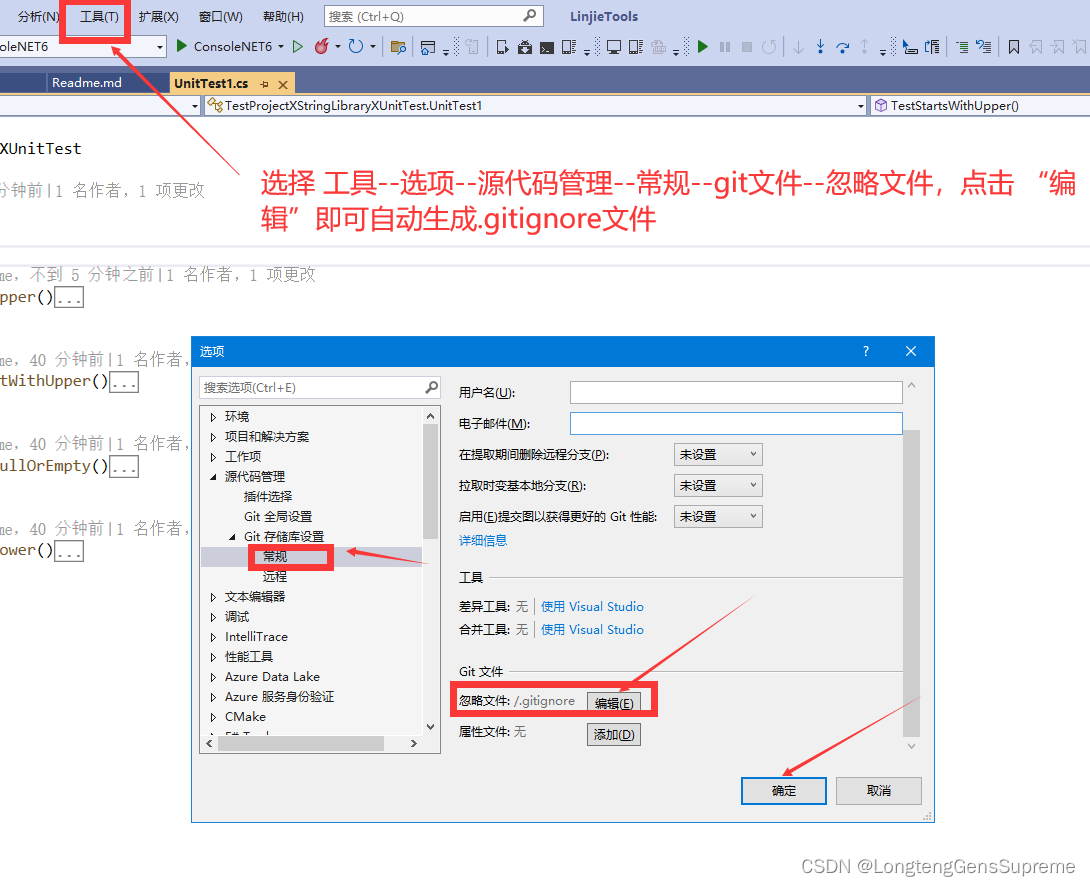This screenshot has width=1090, height=886.
Task: Click the Hot Reload flame icon
Action: [321, 45]
